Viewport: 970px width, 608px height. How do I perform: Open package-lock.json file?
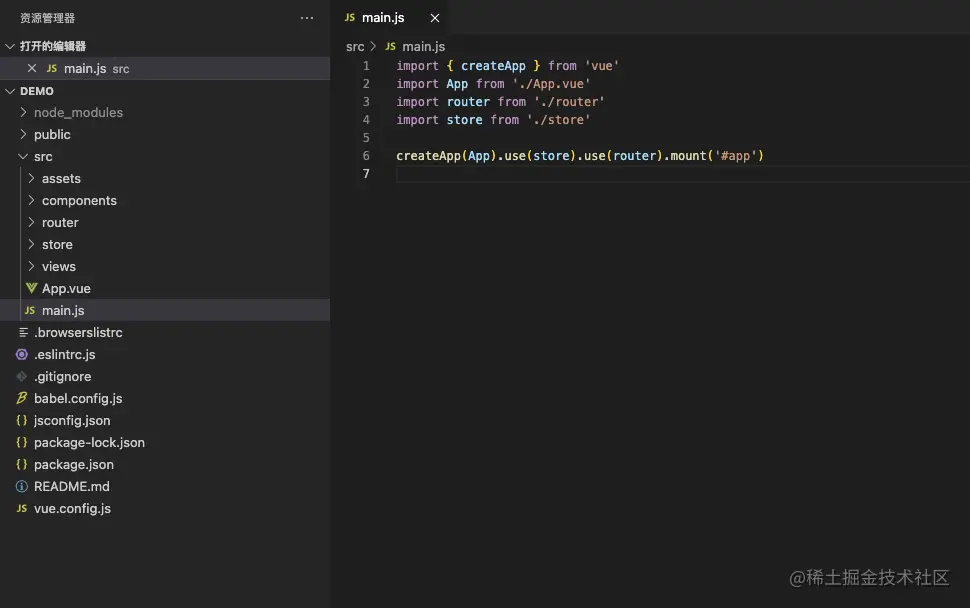click(89, 442)
